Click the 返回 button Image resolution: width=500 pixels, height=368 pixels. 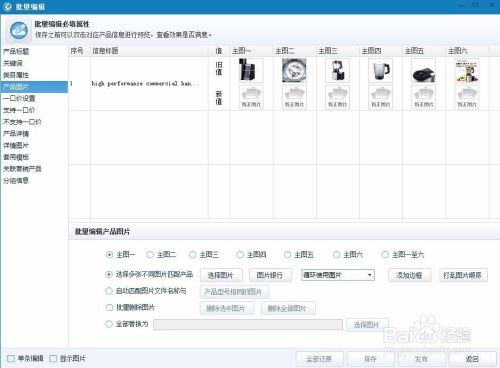click(472, 359)
